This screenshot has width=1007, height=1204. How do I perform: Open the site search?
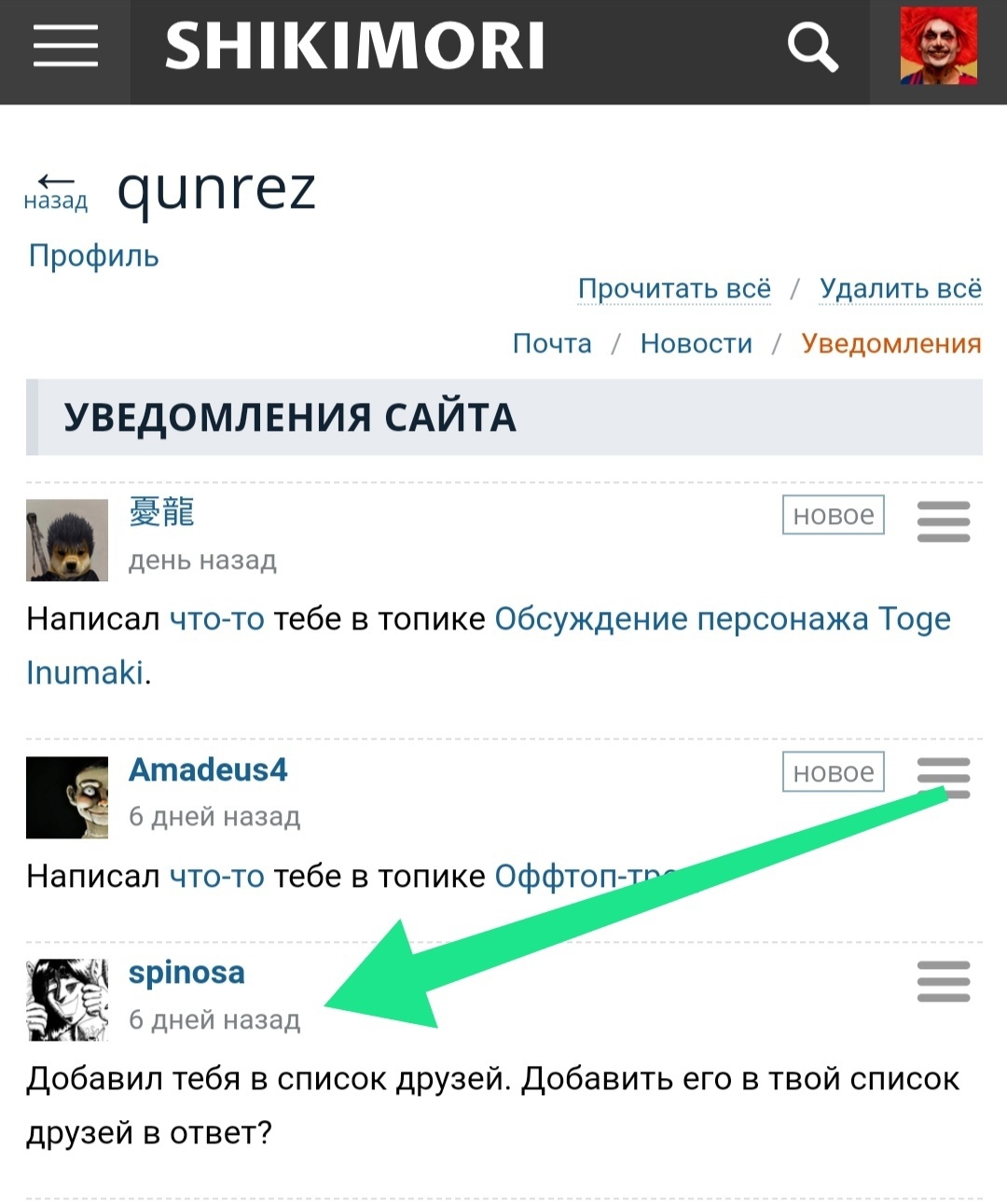[x=812, y=47]
